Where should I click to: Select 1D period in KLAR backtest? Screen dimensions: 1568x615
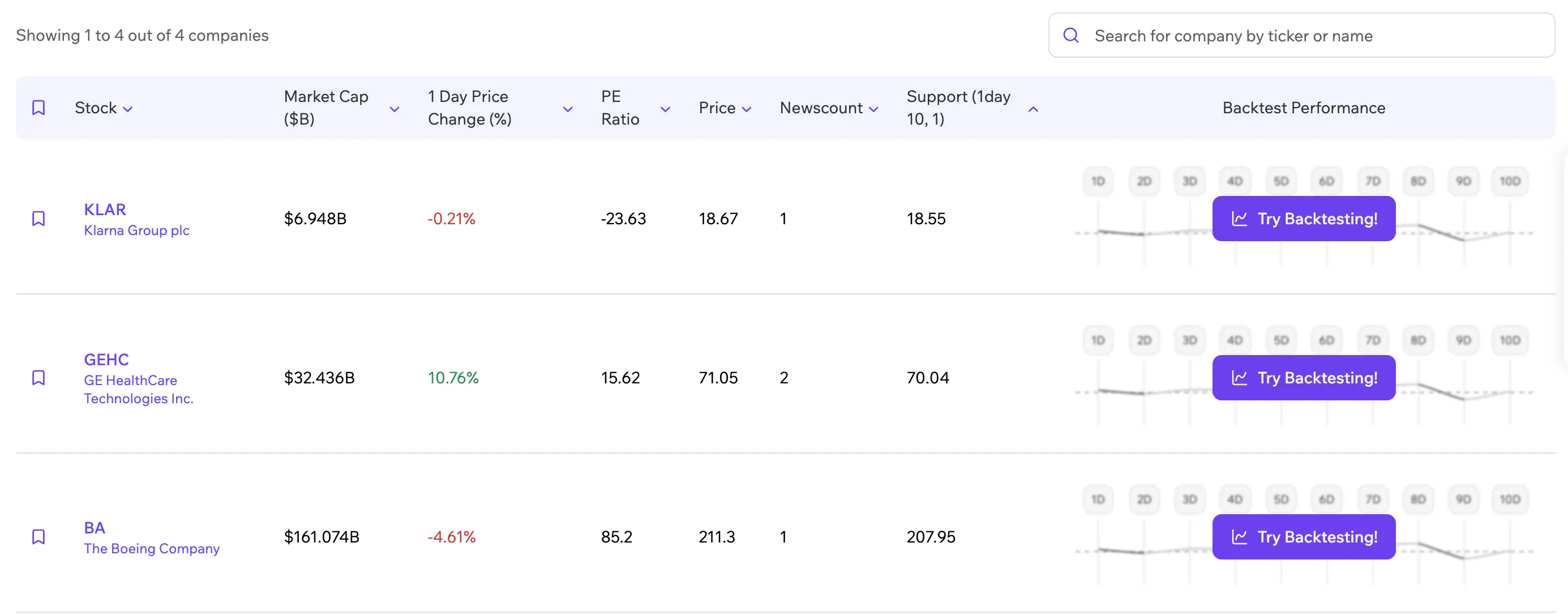(x=1098, y=181)
